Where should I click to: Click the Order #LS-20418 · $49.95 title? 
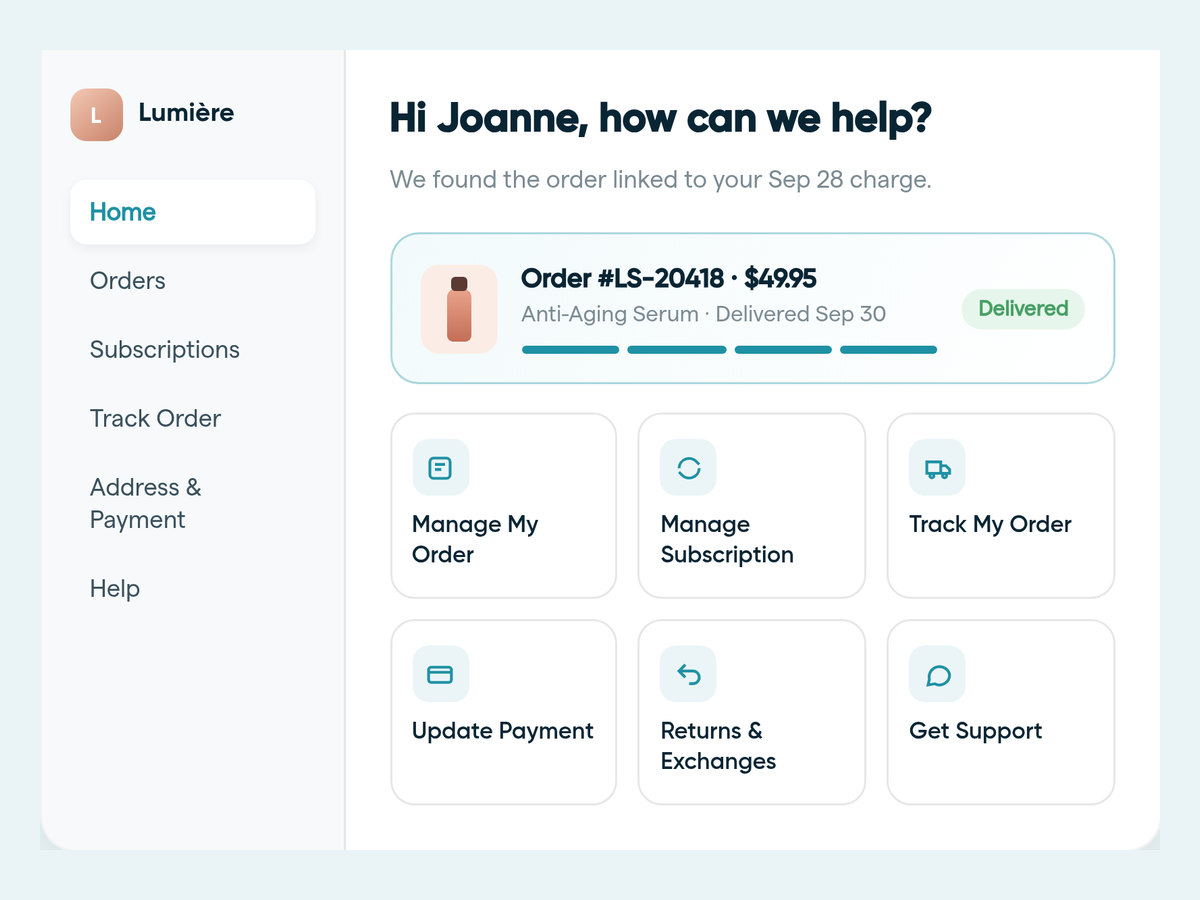pyautogui.click(x=669, y=278)
